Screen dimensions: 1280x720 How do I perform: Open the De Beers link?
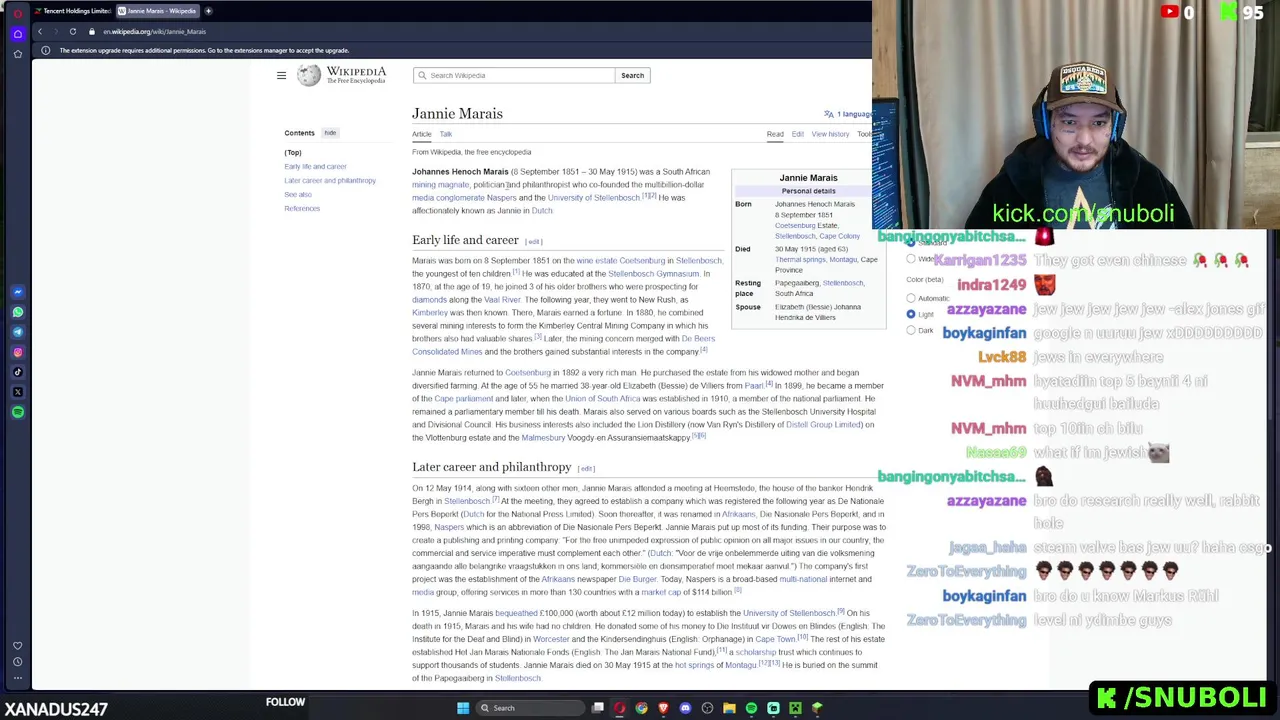(x=698, y=339)
